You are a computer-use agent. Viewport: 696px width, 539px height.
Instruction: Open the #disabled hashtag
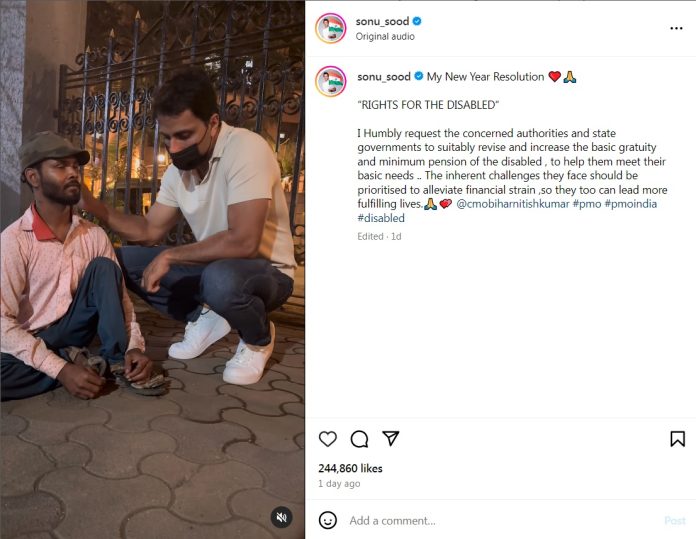click(x=381, y=218)
